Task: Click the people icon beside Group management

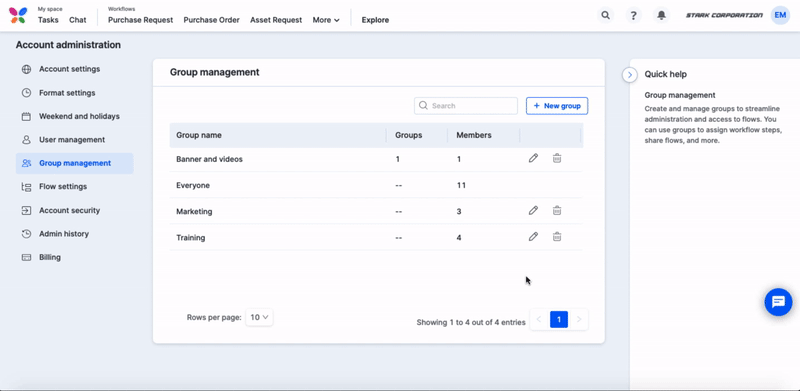Action: click(27, 163)
